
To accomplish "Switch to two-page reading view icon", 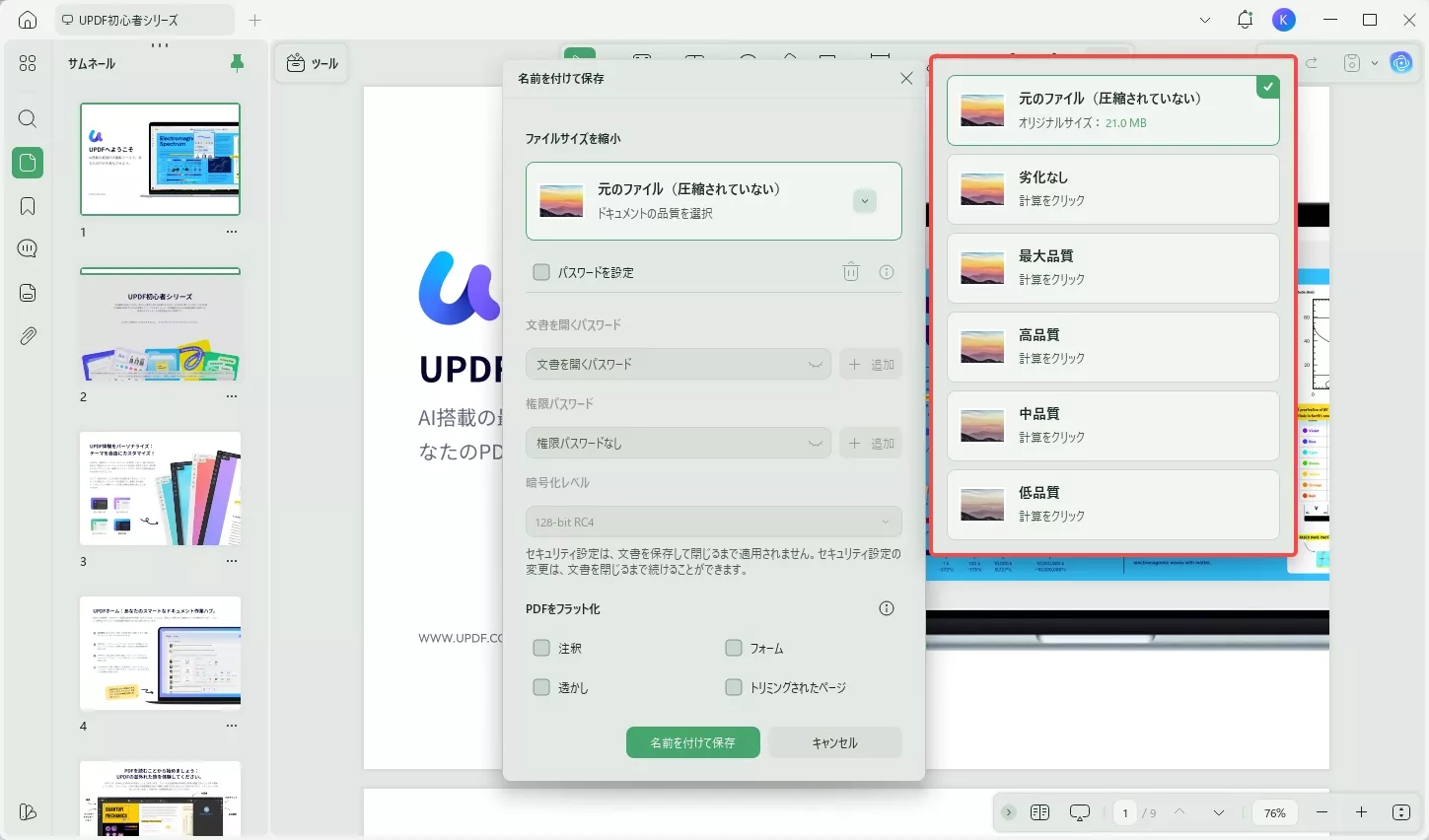I will tap(1039, 812).
